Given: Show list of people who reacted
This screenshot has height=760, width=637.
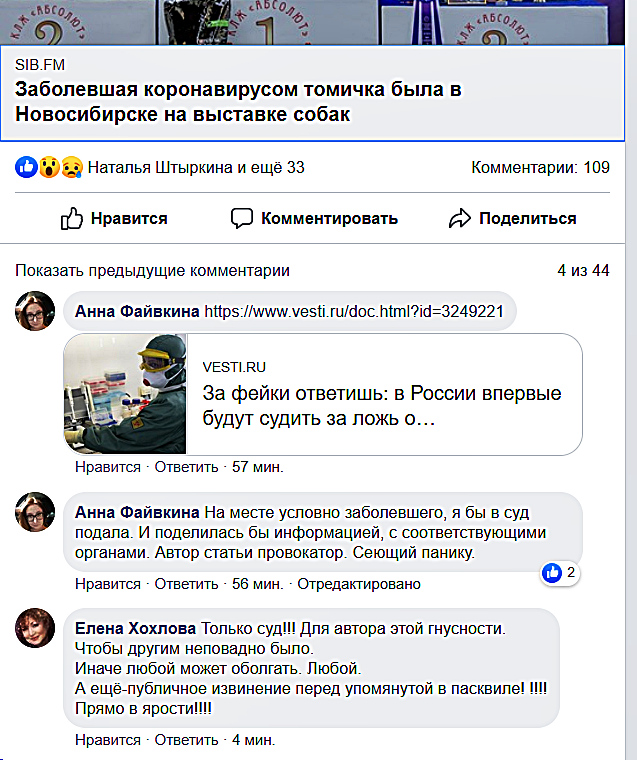Looking at the screenshot, I should 196,167.
